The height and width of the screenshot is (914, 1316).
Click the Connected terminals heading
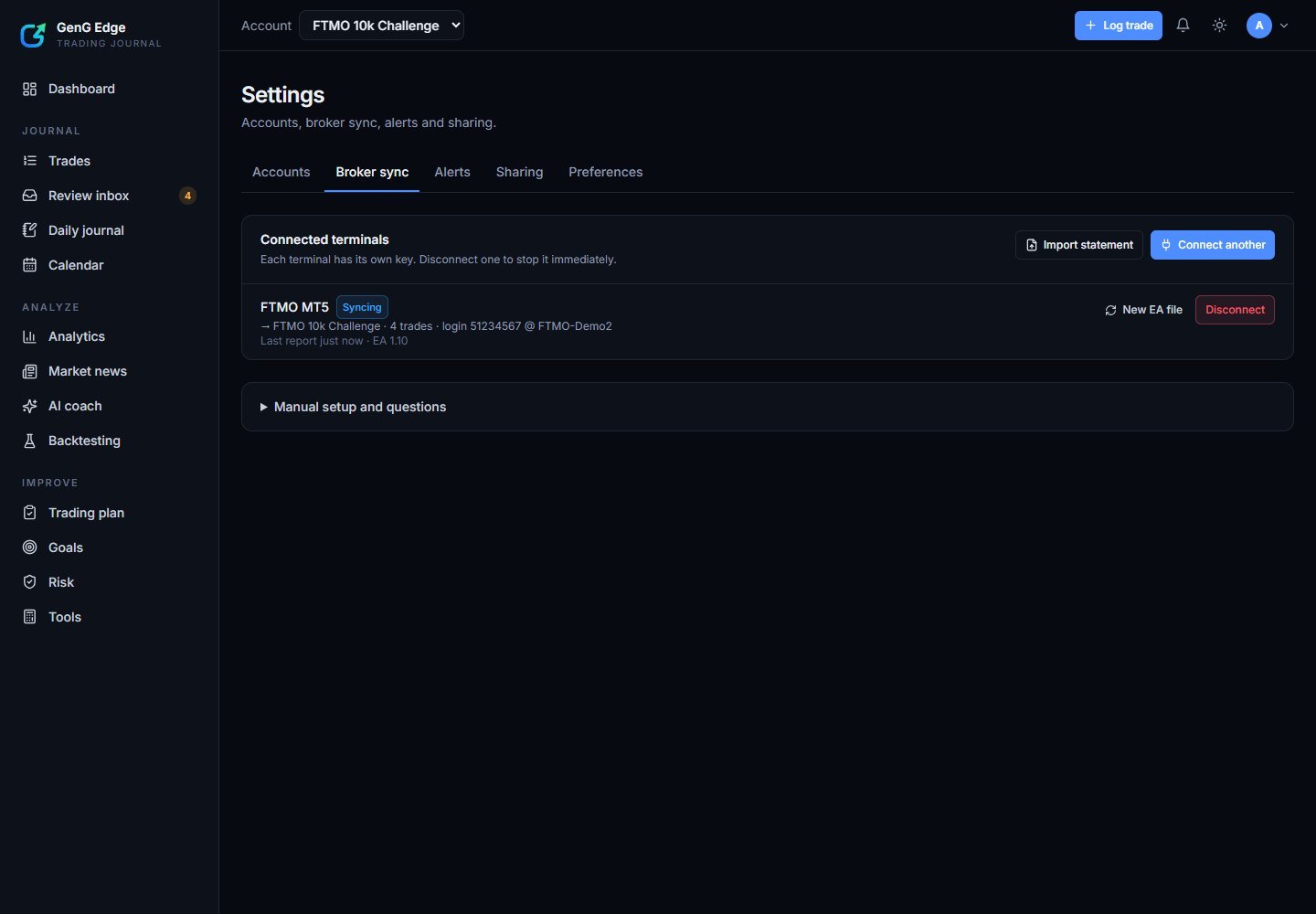coord(324,239)
